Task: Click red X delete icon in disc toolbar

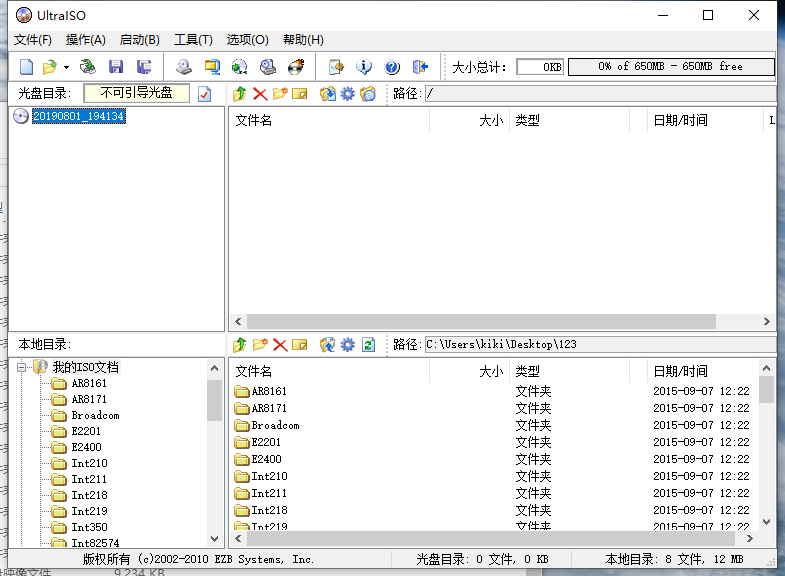Action: (x=260, y=94)
